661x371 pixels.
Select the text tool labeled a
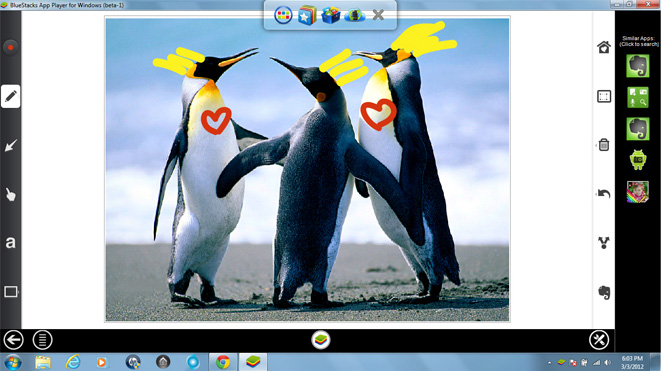11,243
